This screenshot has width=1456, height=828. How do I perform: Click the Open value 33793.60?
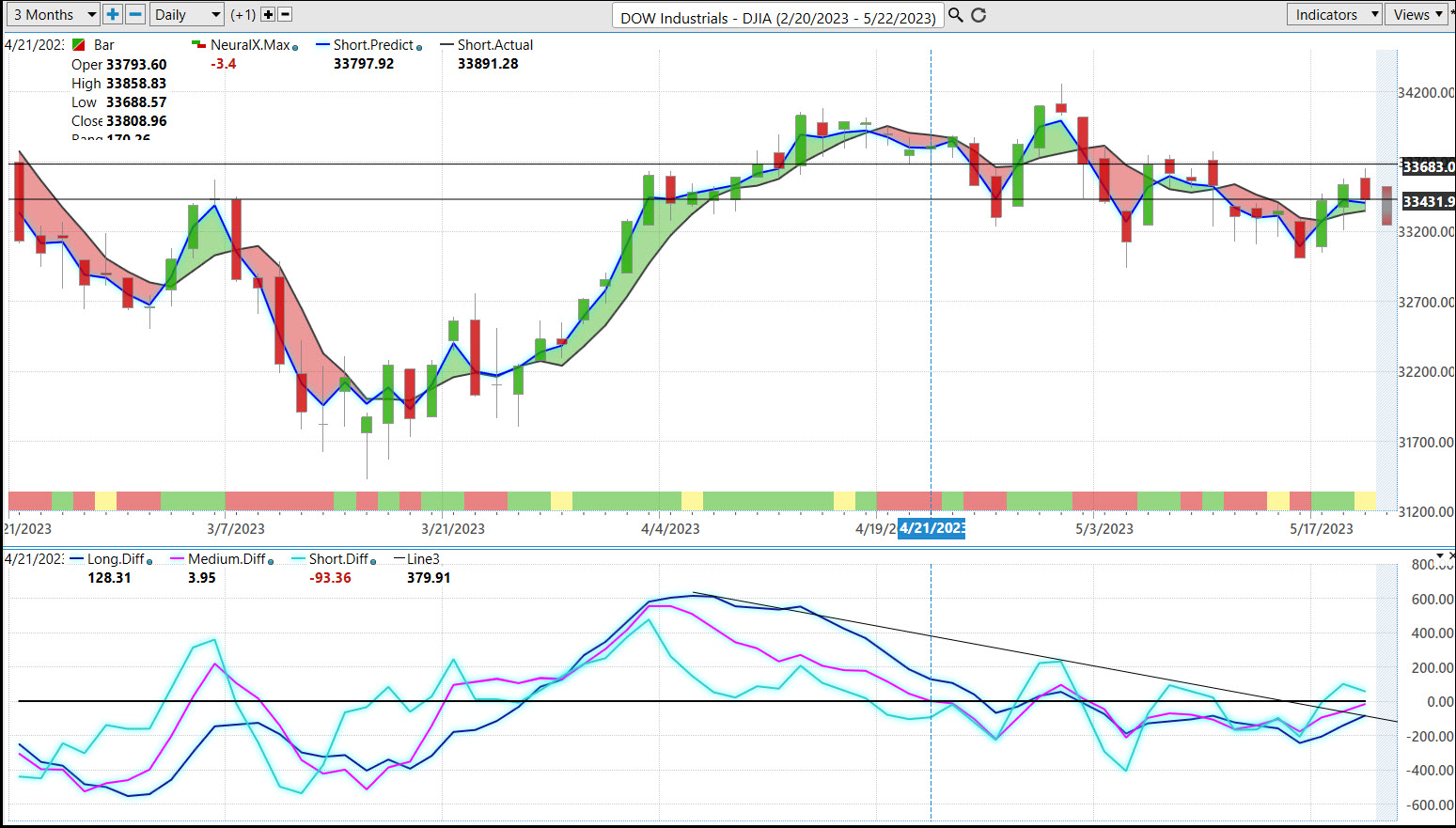[x=136, y=65]
